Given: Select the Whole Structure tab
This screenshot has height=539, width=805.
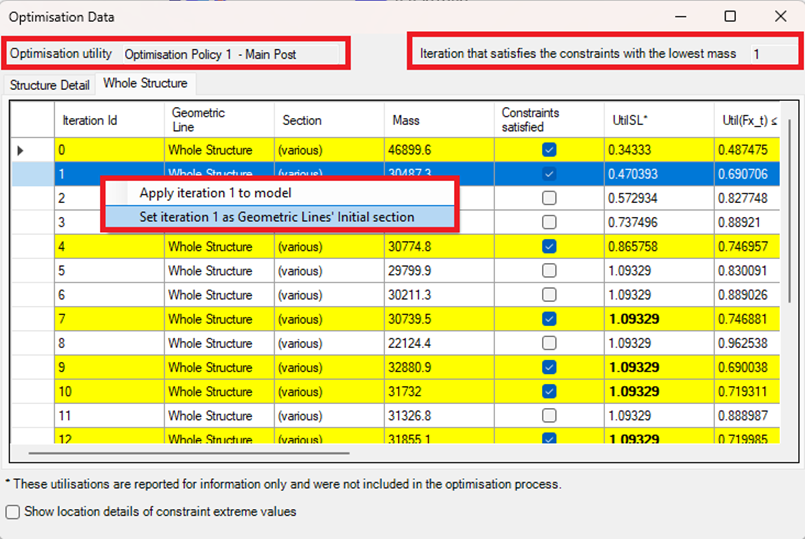Looking at the screenshot, I should [x=145, y=84].
